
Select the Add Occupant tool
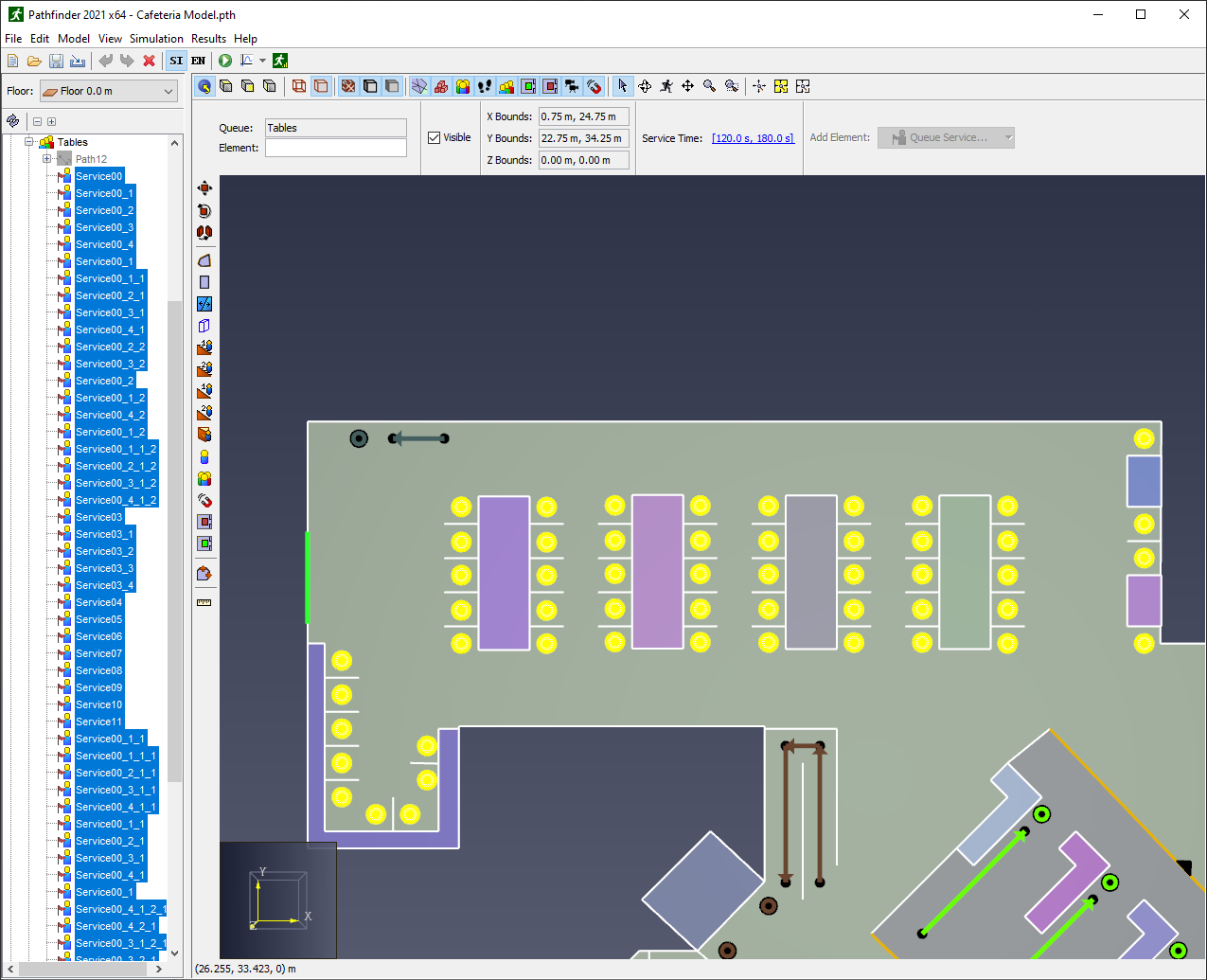(x=204, y=457)
